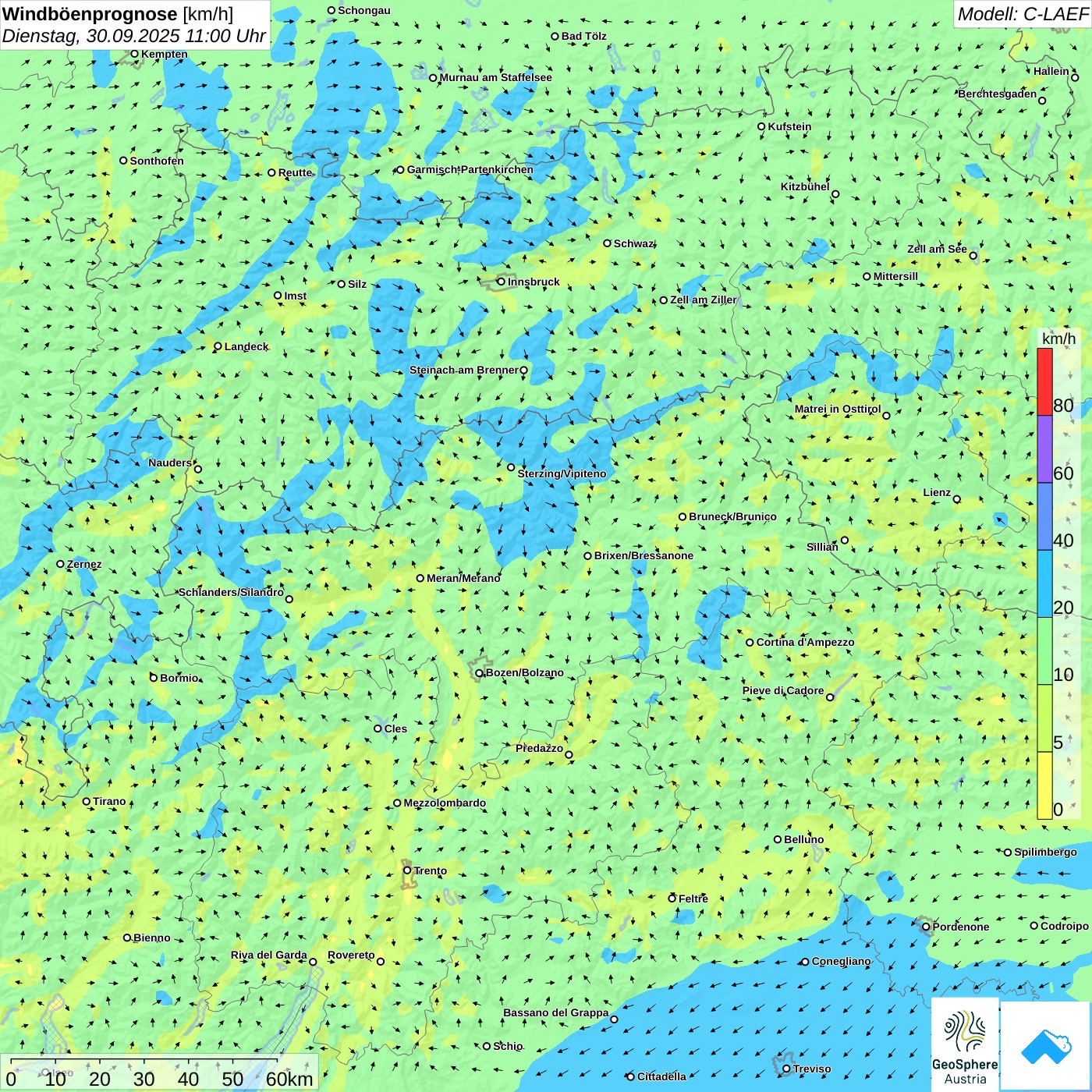The width and height of the screenshot is (1092, 1092).
Task: Click the red 80 km/h legend color
Action: (x=1044, y=381)
